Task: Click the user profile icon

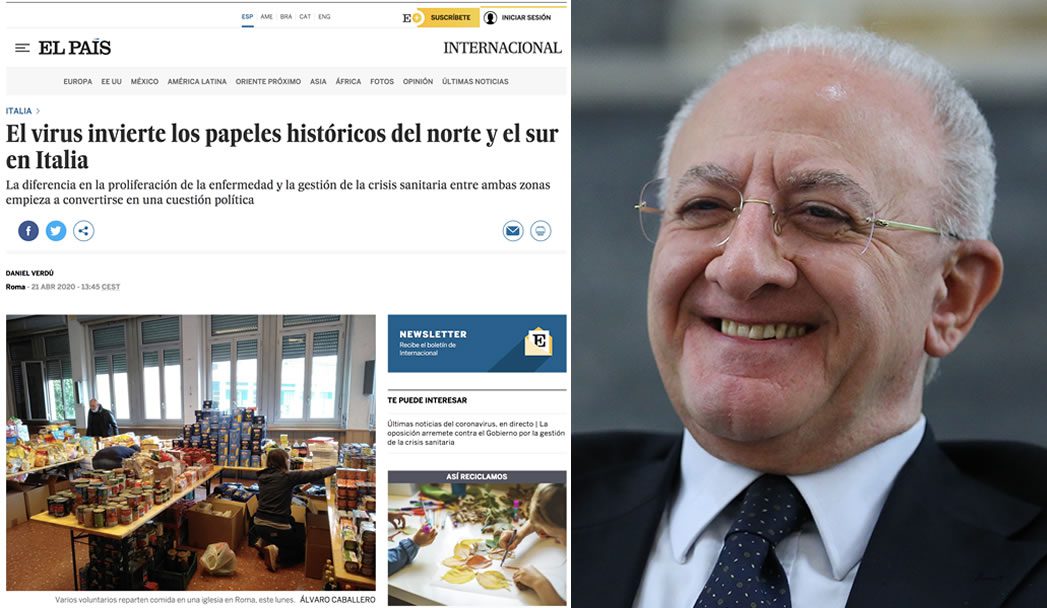Action: (x=490, y=17)
